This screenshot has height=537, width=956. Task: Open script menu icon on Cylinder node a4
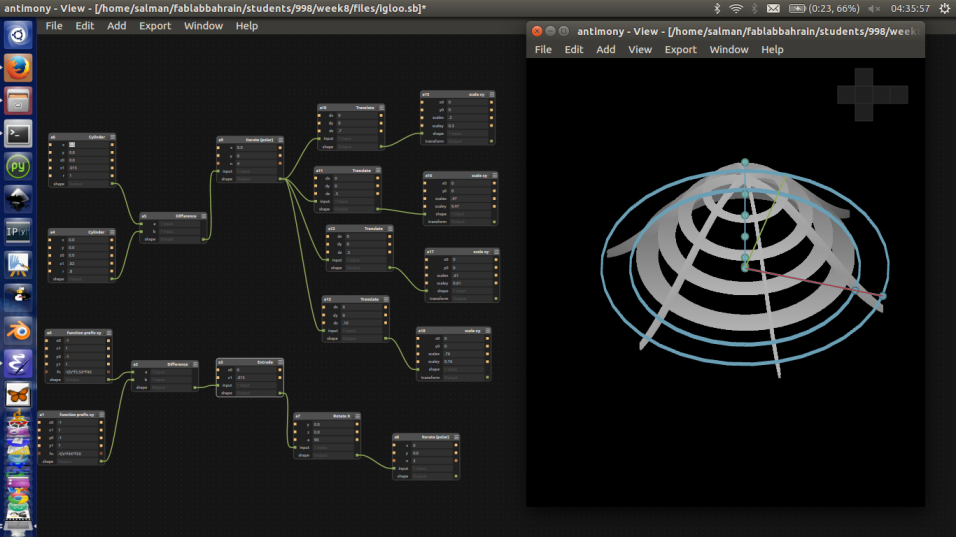click(112, 232)
